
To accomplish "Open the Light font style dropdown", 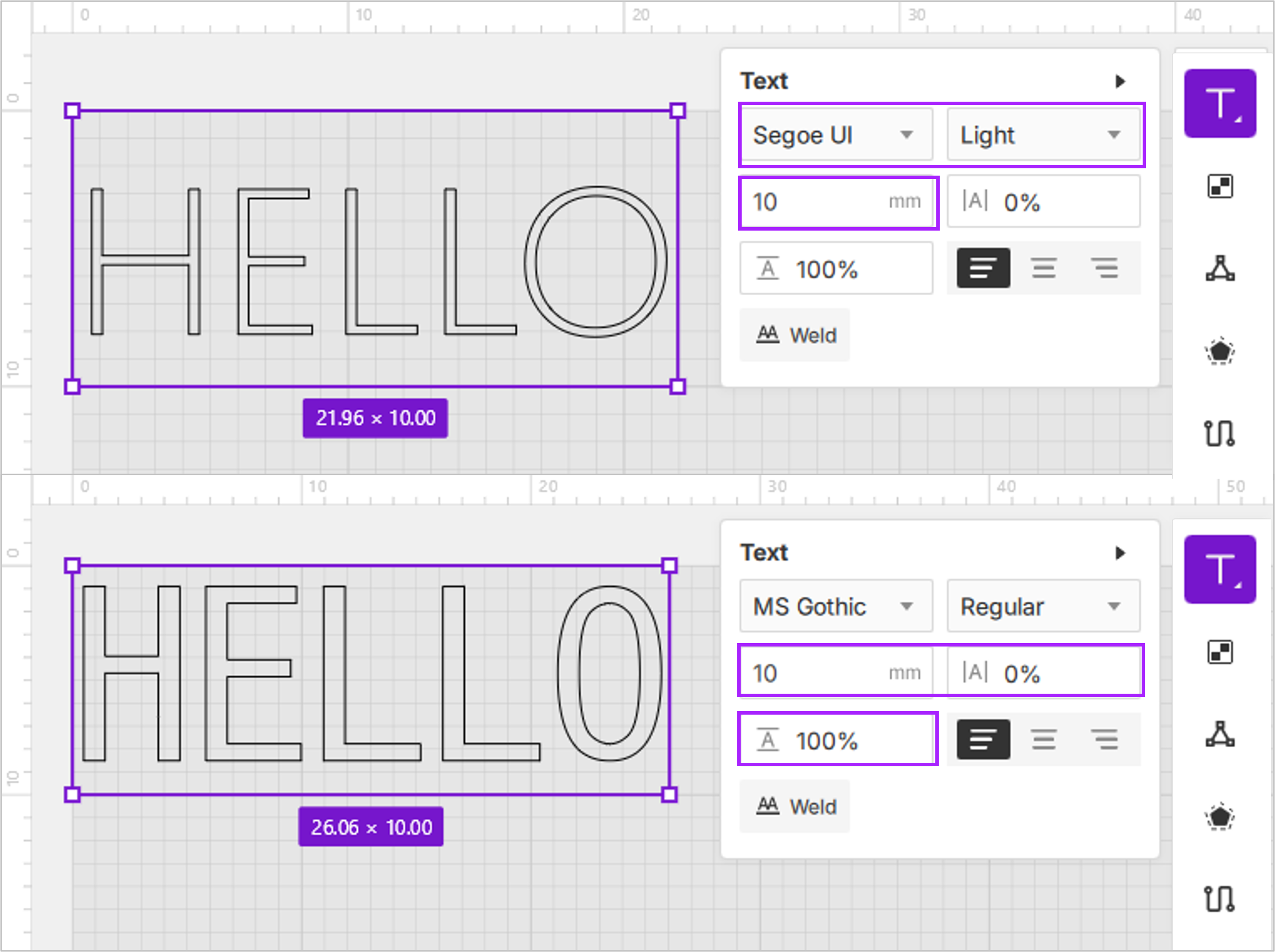I will tap(1043, 135).
